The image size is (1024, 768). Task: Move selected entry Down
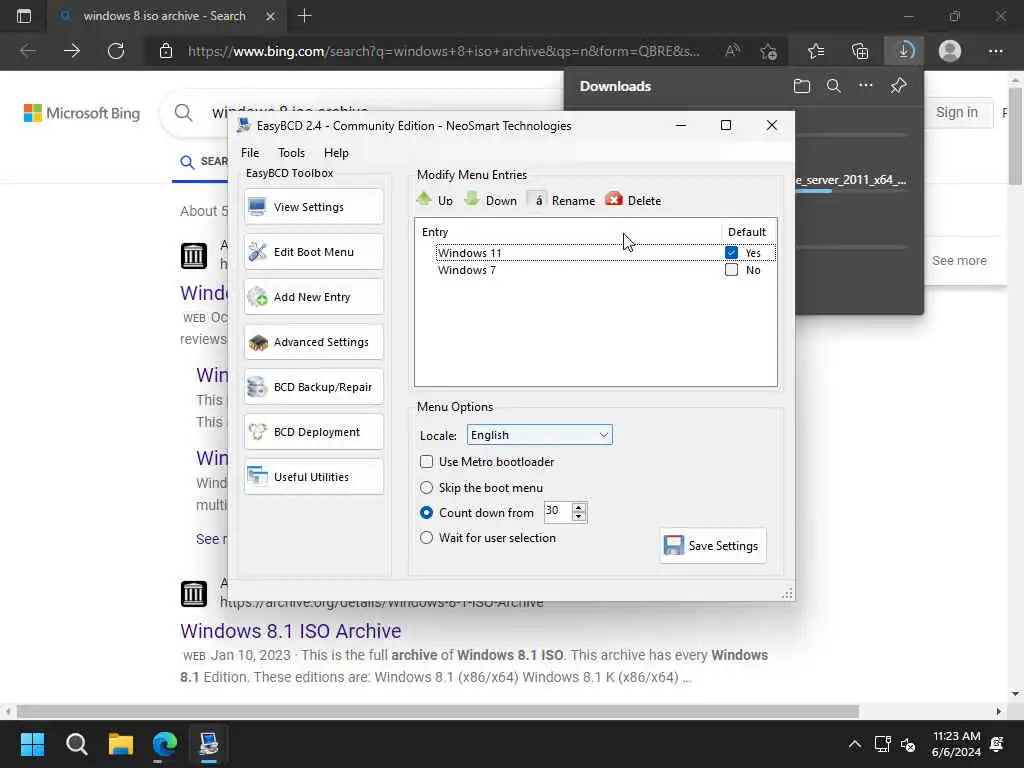pyautogui.click(x=490, y=200)
